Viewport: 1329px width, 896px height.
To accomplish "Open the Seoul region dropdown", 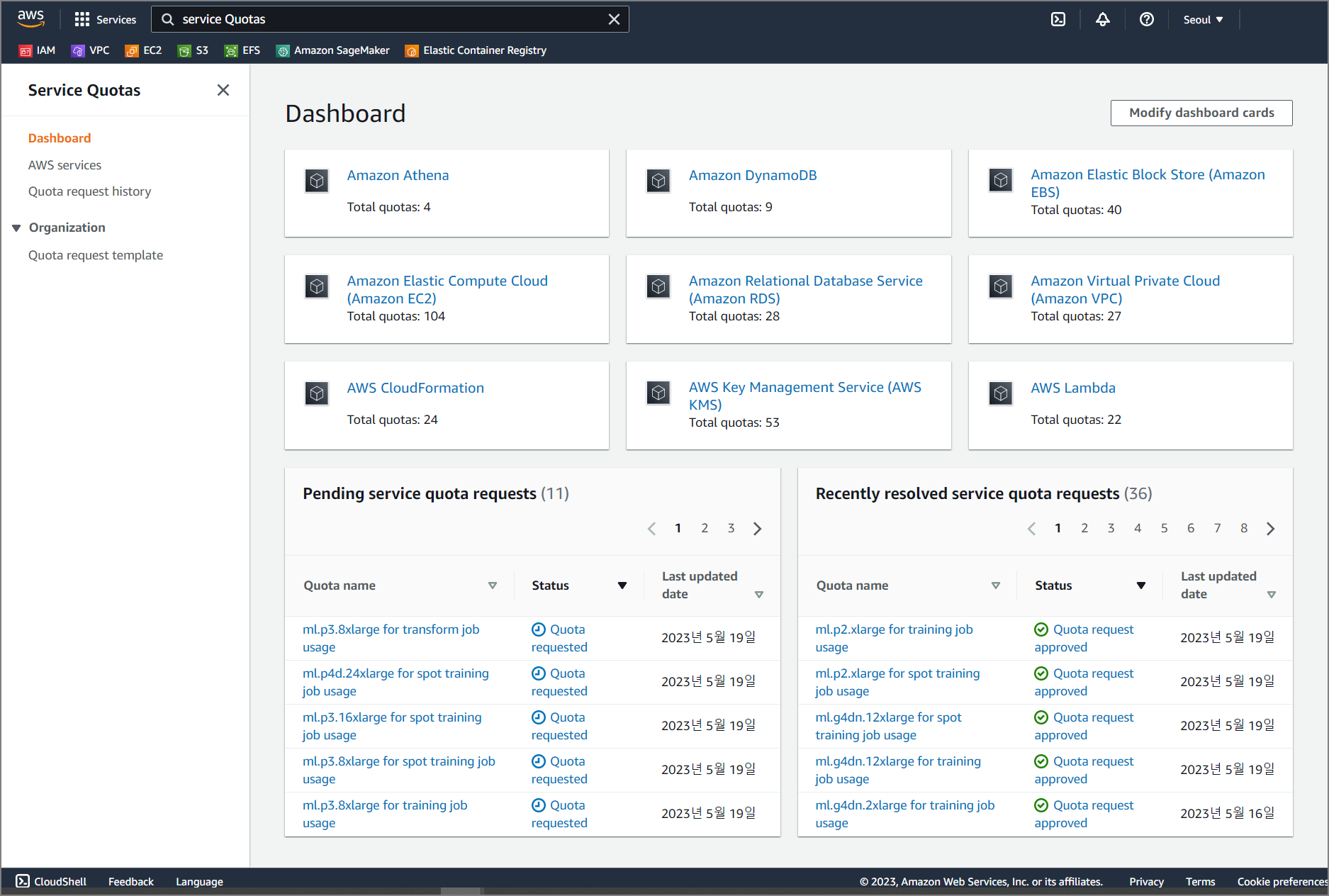I will [x=1203, y=20].
